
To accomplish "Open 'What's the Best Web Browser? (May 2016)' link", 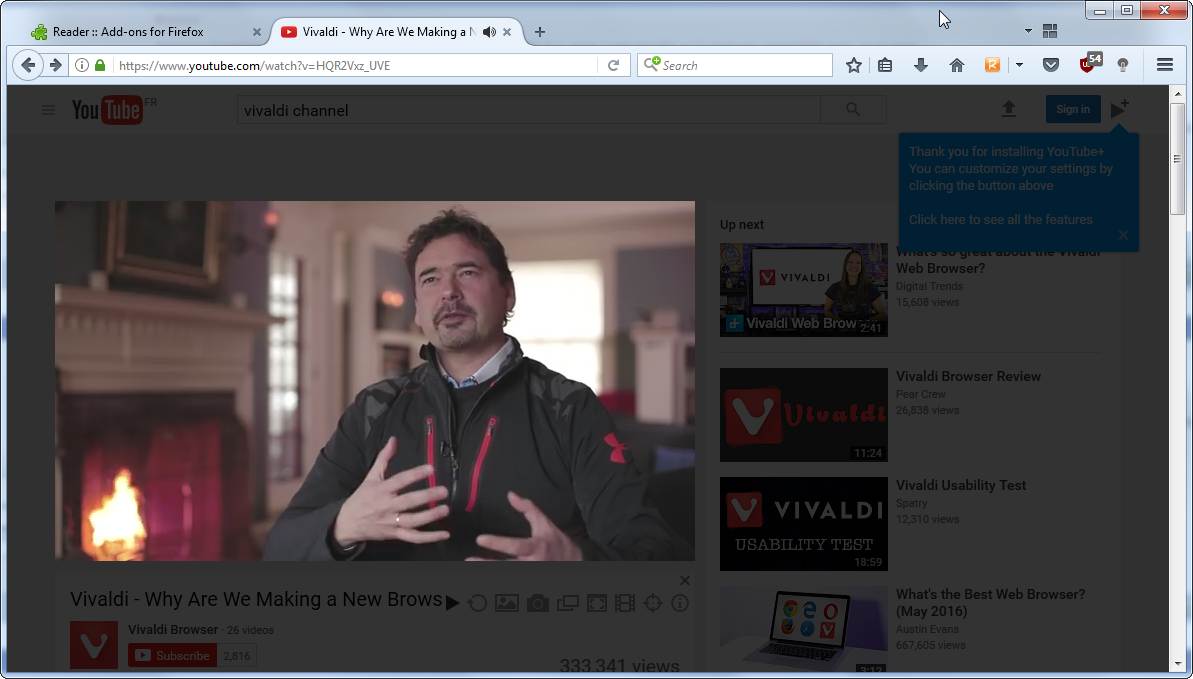I will 990,602.
